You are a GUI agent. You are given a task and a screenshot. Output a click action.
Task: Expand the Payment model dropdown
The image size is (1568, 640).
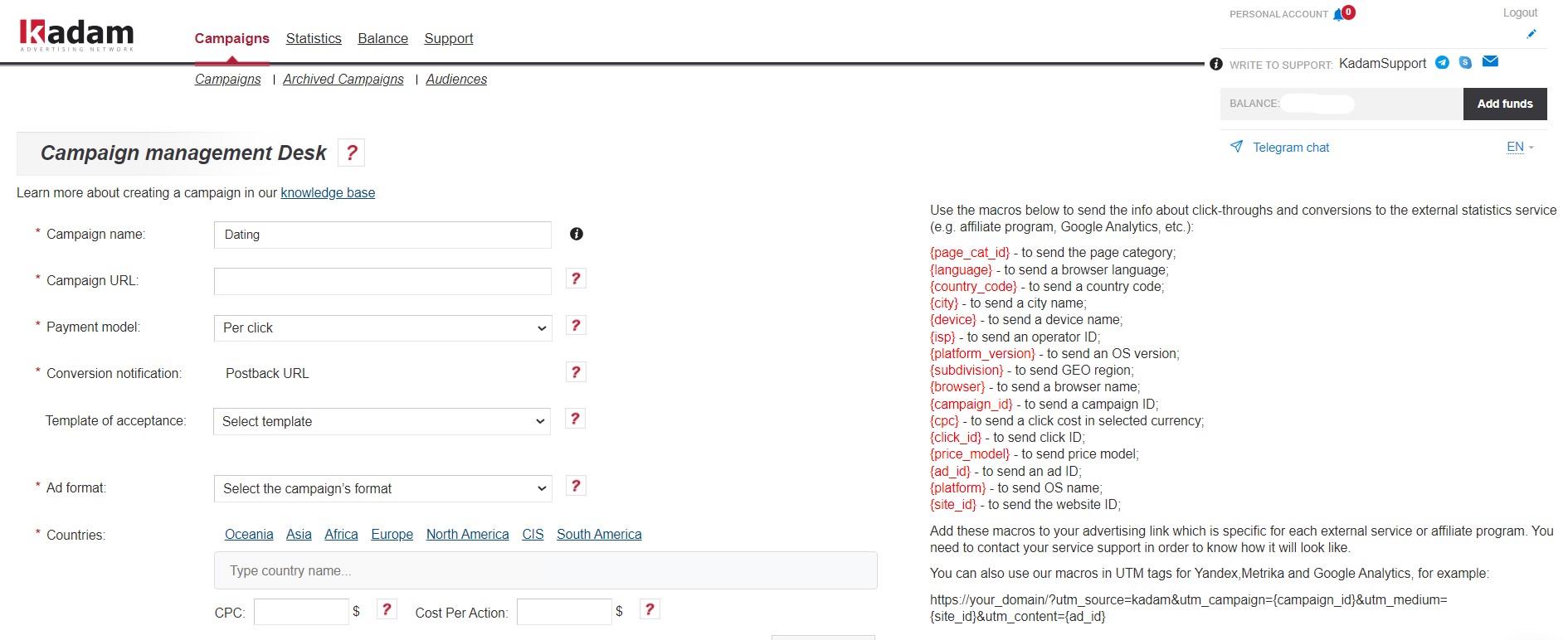click(x=382, y=328)
